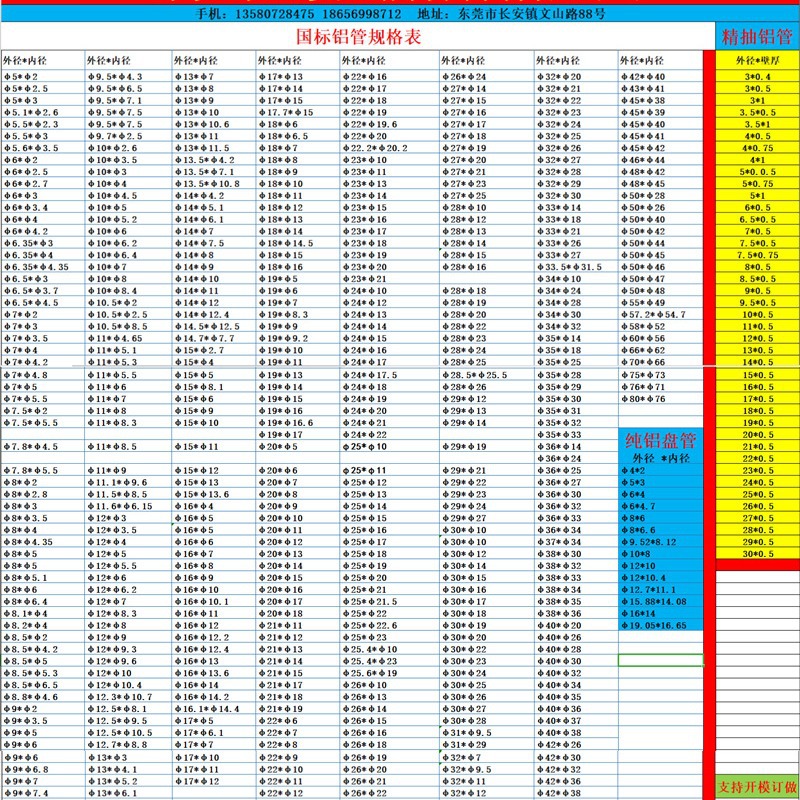Select the empty green-outlined active cell
800x800 pixels.
(660, 660)
